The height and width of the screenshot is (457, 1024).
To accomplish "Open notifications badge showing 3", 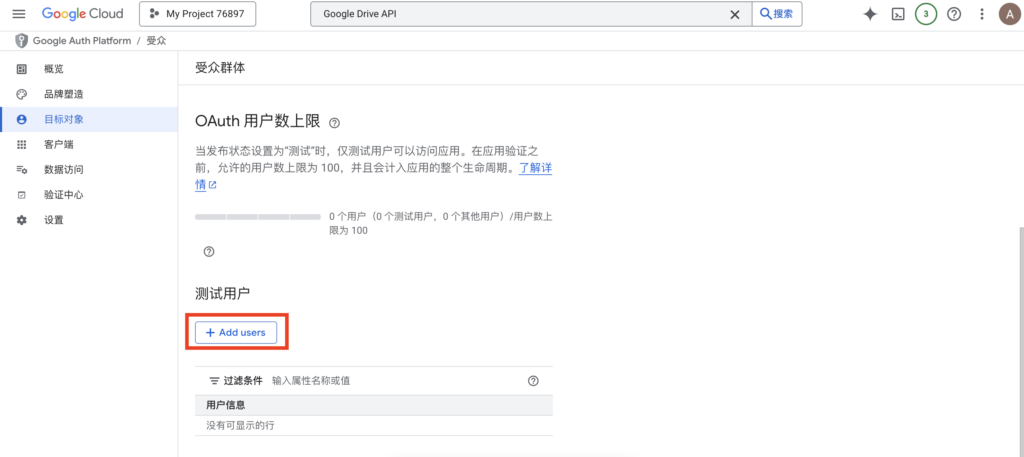I will tap(926, 14).
